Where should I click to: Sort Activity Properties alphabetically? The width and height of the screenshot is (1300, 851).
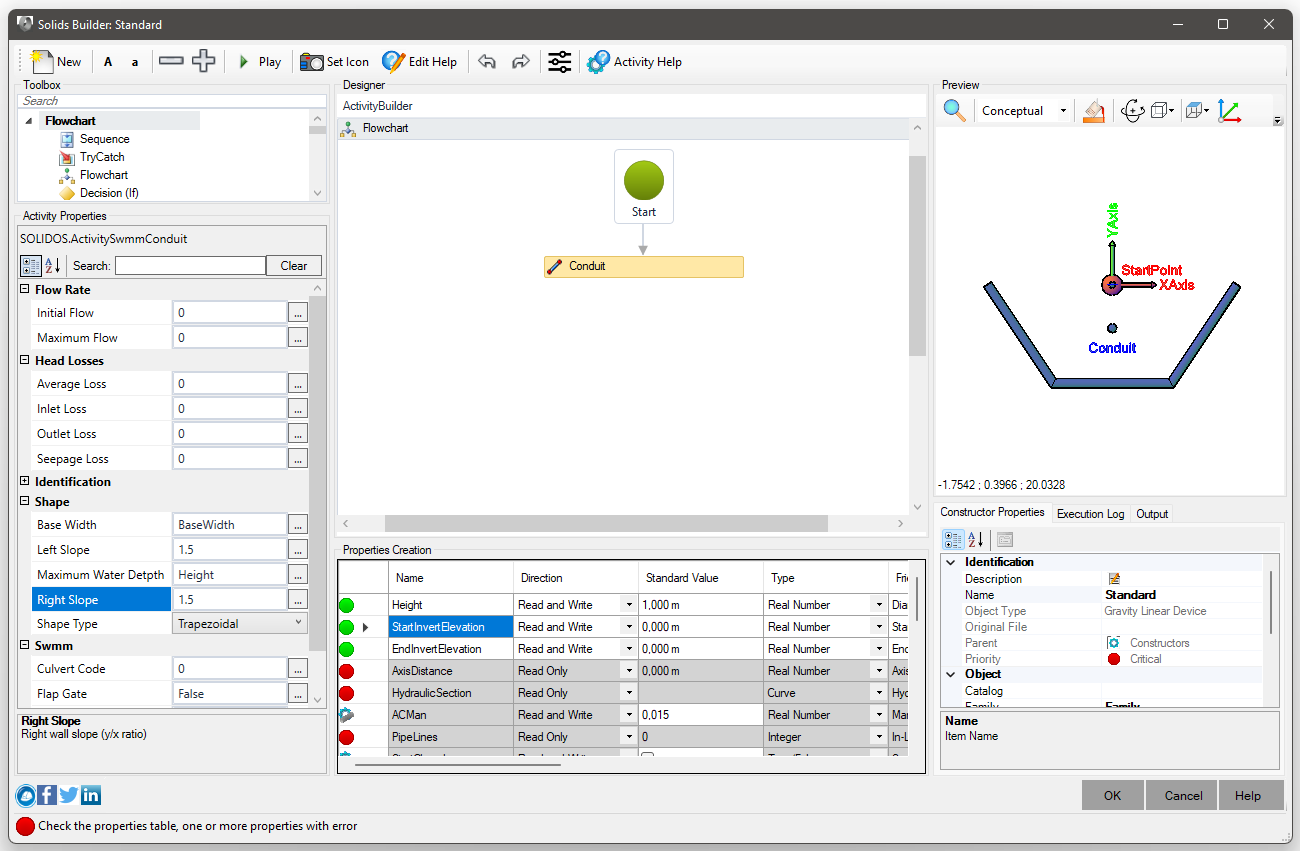tap(53, 266)
